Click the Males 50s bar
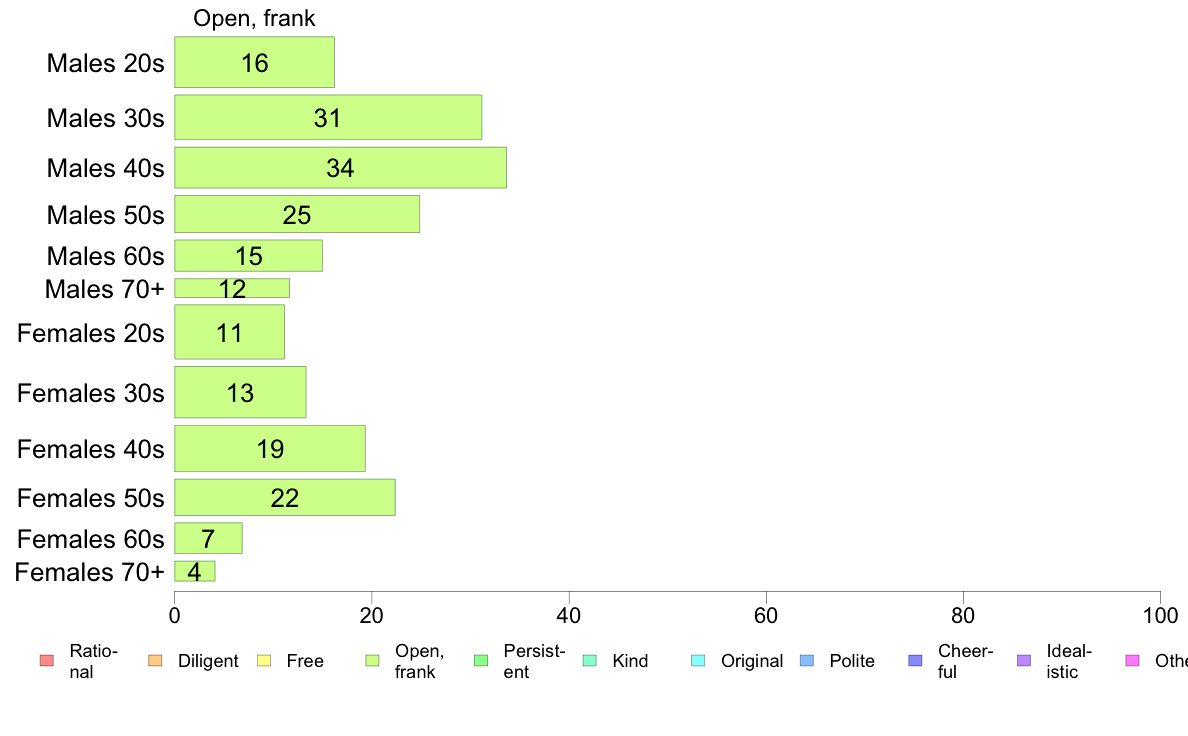The image size is (1188, 736). click(x=297, y=215)
